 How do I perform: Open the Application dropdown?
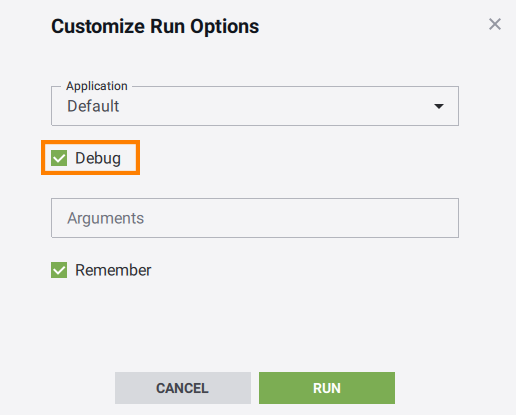255,106
